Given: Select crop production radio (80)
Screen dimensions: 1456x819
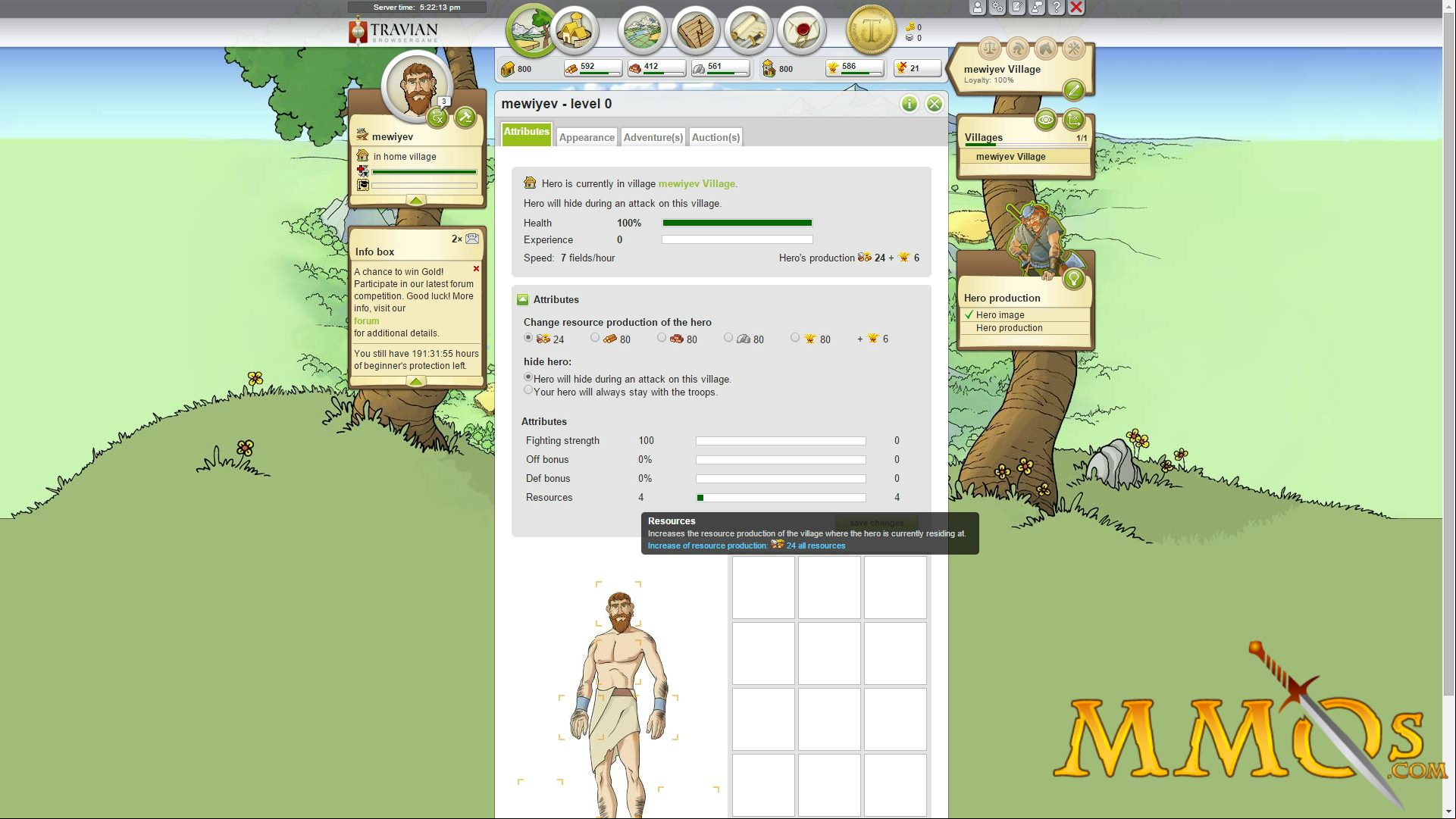Looking at the screenshot, I should [x=795, y=338].
